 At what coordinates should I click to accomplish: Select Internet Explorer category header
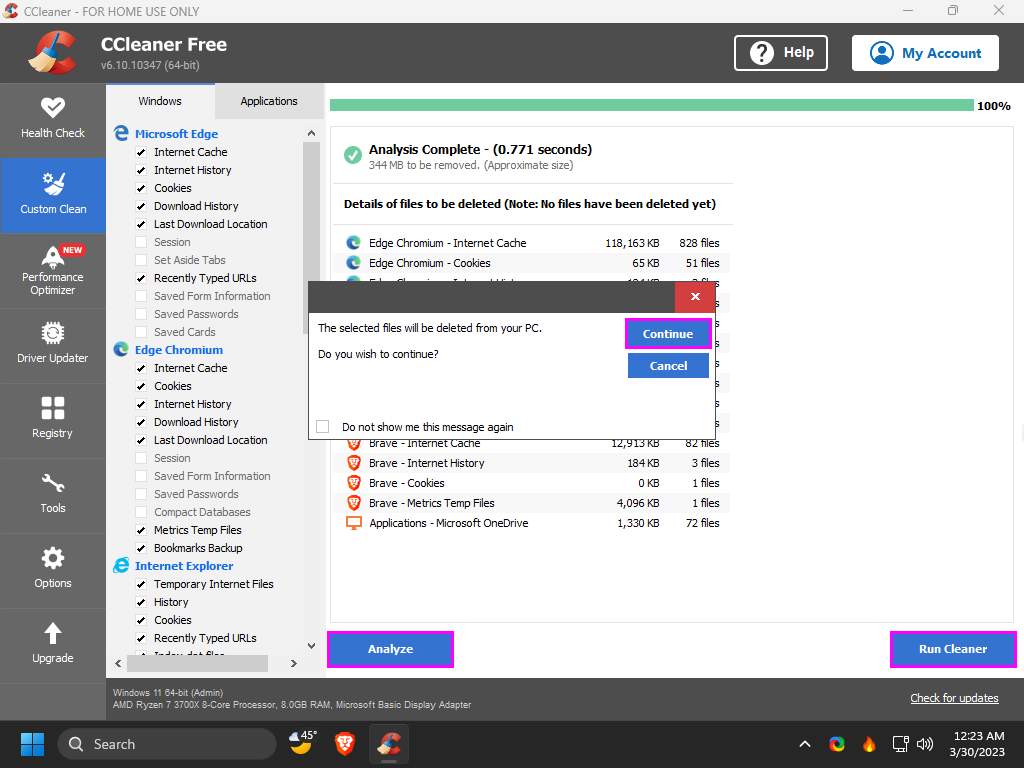(184, 566)
